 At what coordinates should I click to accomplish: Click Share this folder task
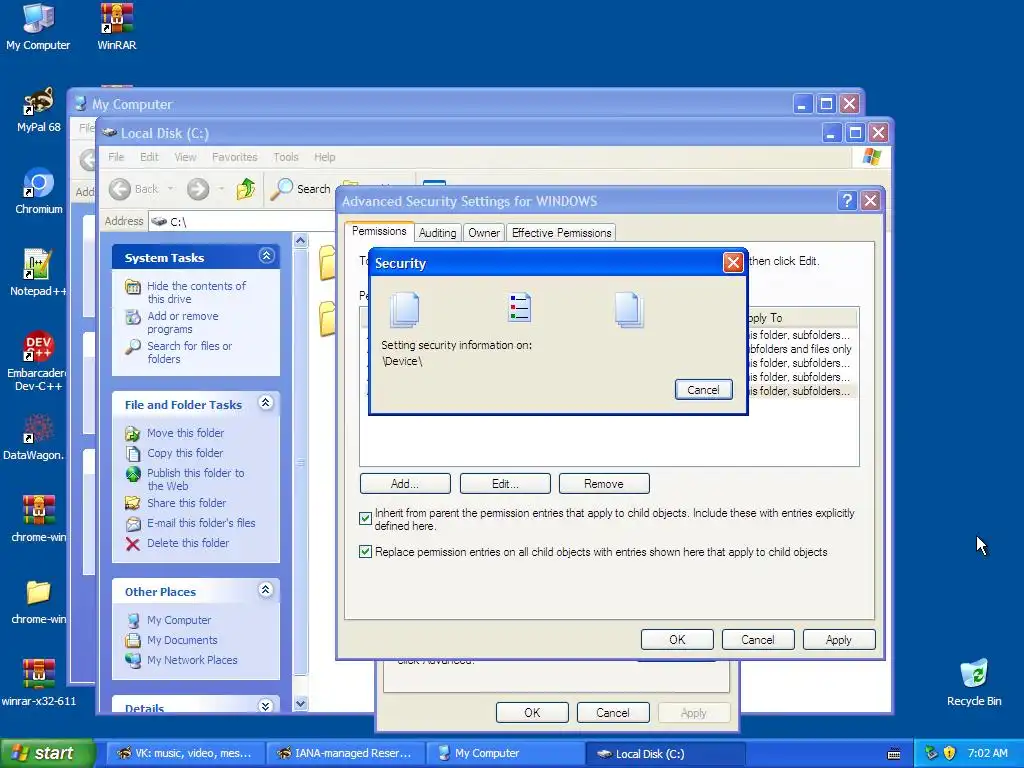[x=186, y=503]
